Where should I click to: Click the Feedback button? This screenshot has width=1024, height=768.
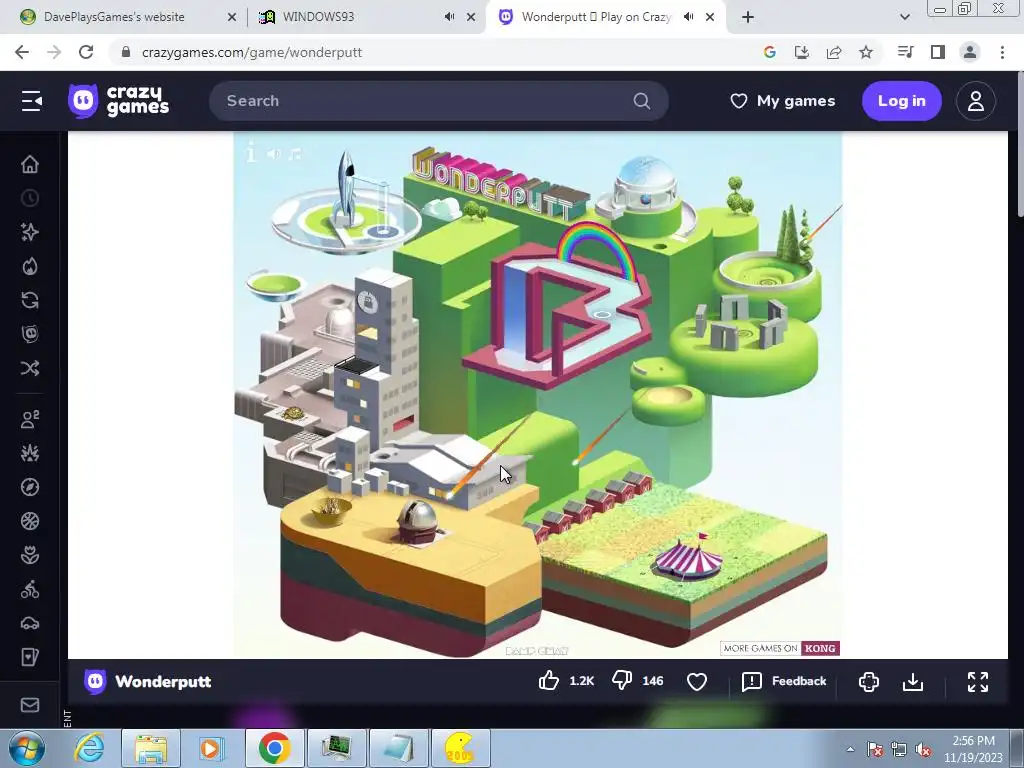click(x=784, y=681)
